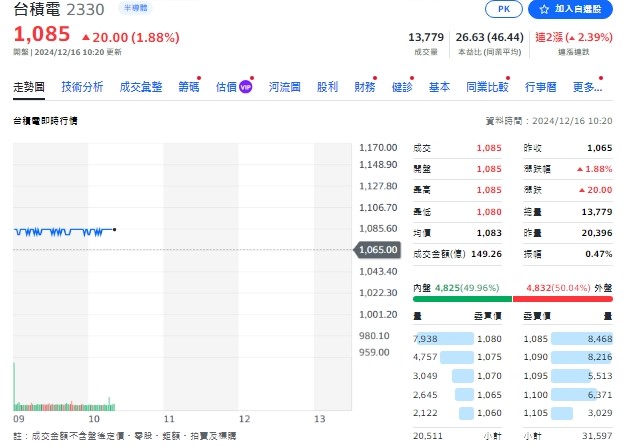The width and height of the screenshot is (625, 447).
Task: Click bid volume 7,938
Action: (425, 339)
